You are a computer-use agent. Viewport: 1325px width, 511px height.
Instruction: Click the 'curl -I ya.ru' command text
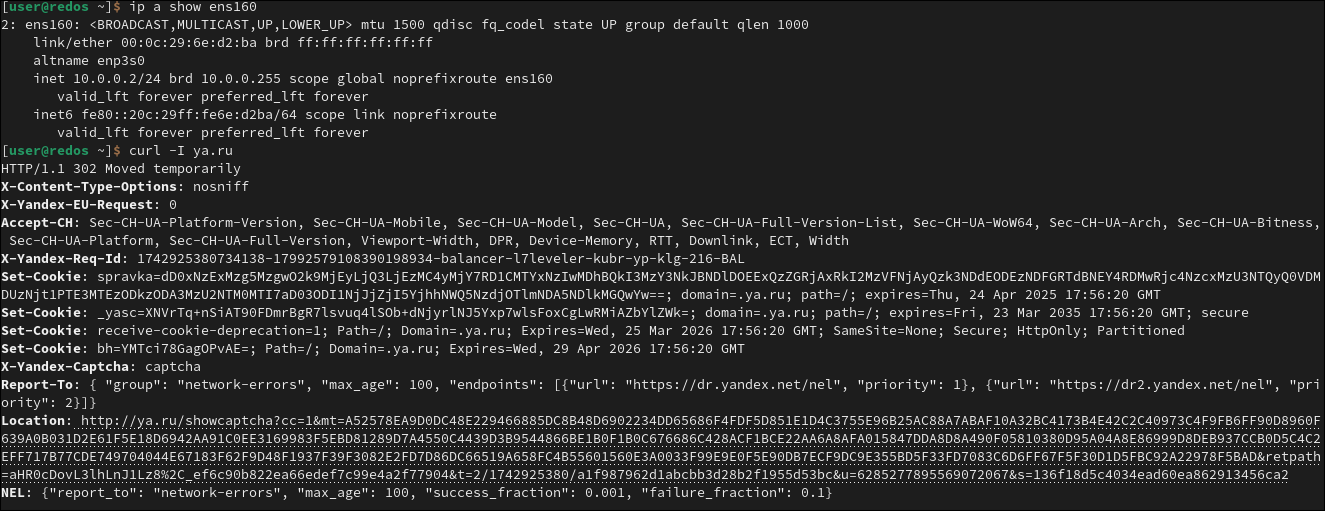point(181,150)
